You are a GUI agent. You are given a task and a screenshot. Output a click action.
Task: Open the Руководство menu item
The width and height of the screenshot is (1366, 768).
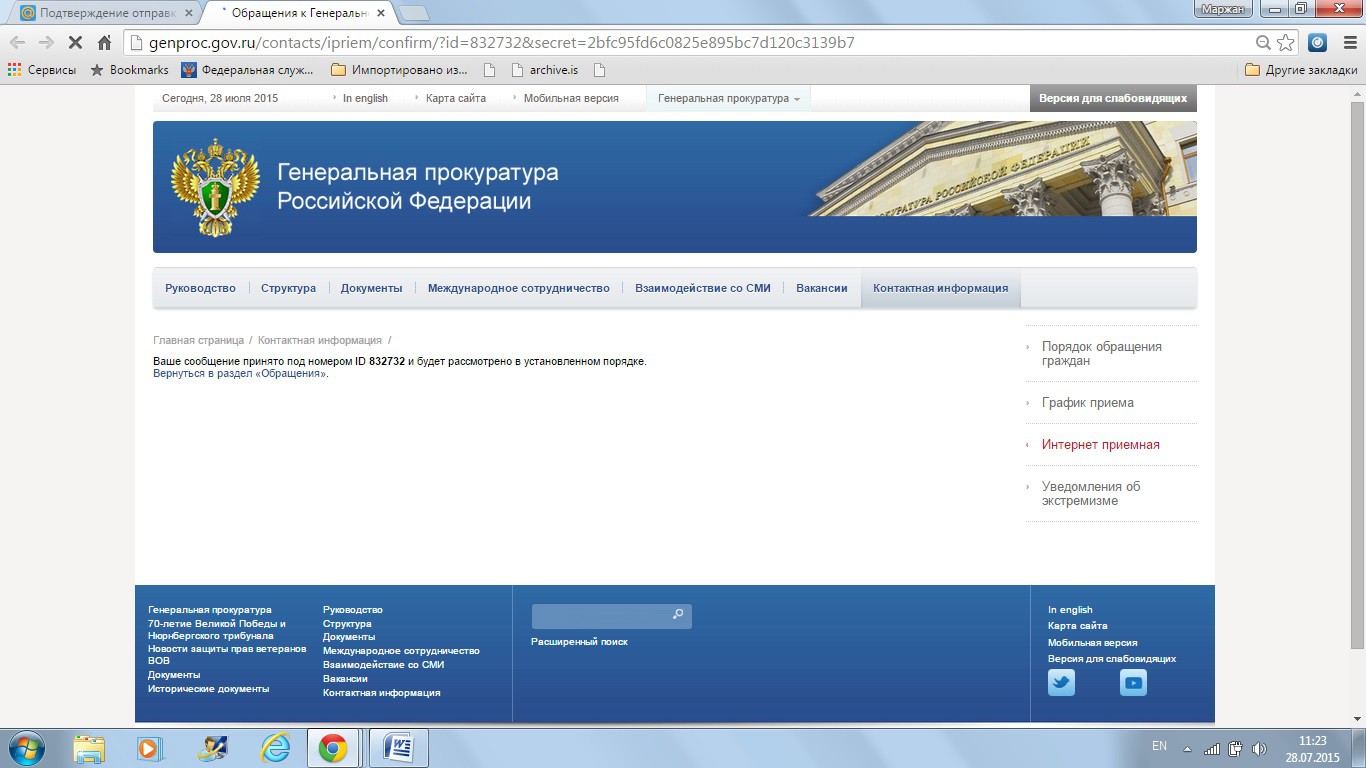[200, 288]
